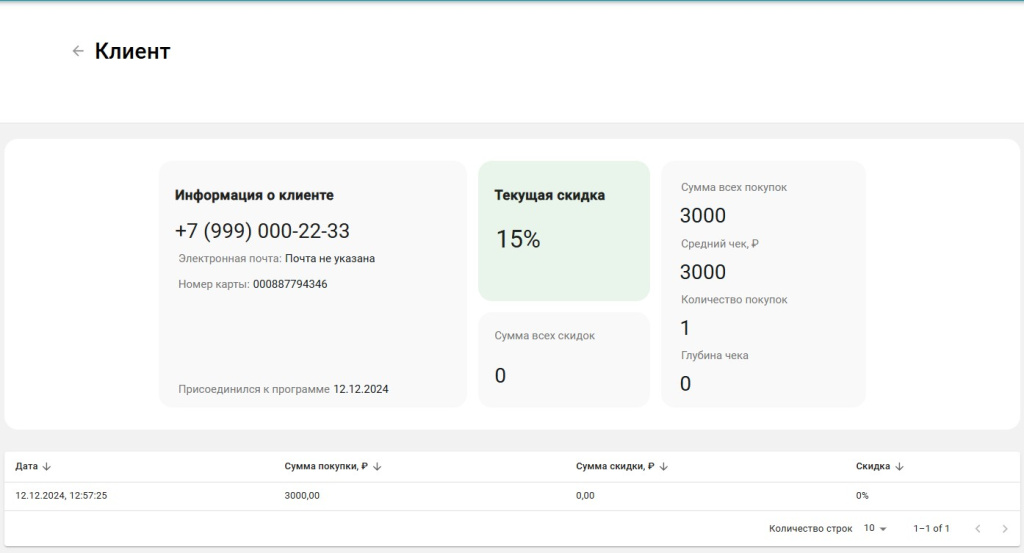Screen dimensions: 1024x553
Task: Click the back arrow next to Клиент
Action: pos(78,51)
